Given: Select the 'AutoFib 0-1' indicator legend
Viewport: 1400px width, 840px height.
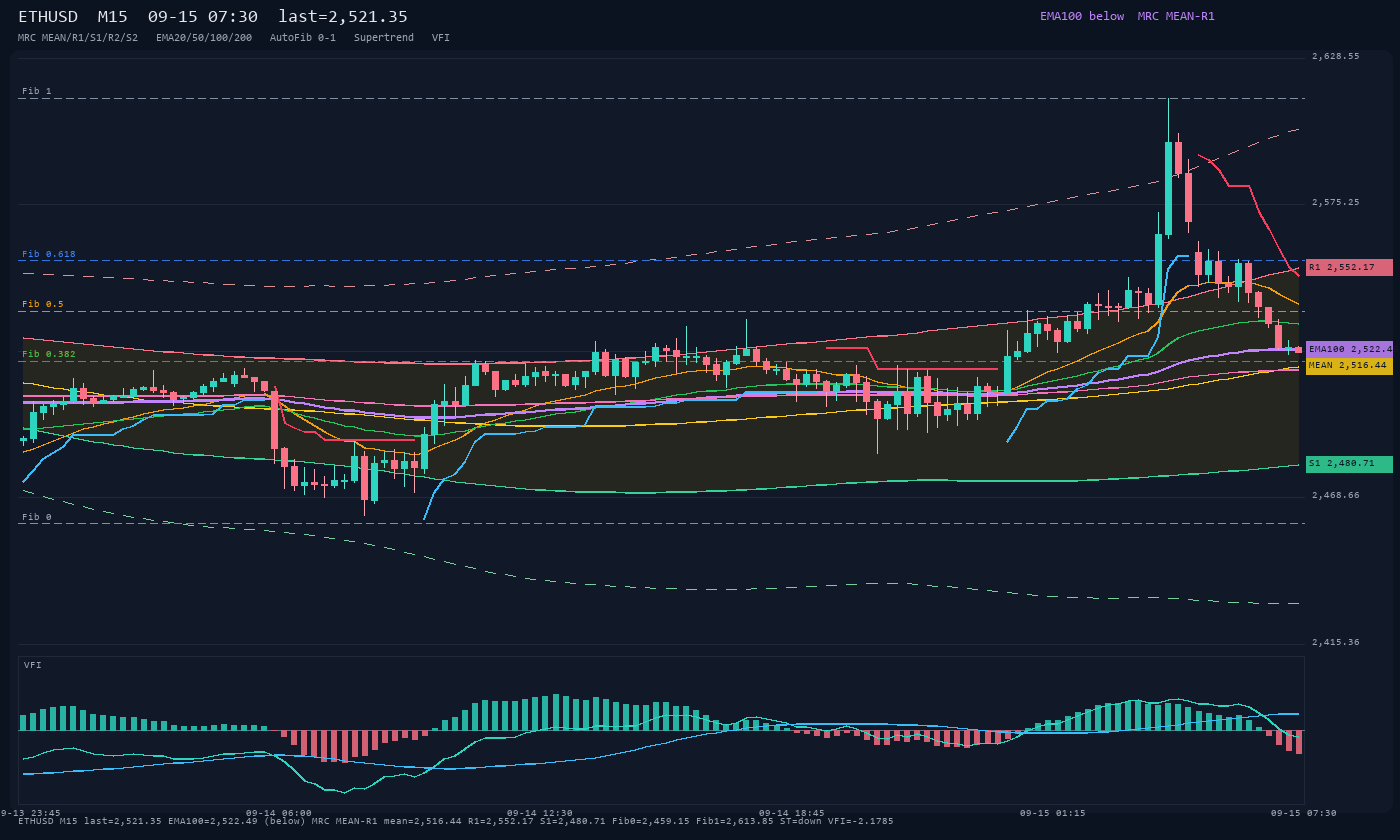Looking at the screenshot, I should pyautogui.click(x=303, y=37).
